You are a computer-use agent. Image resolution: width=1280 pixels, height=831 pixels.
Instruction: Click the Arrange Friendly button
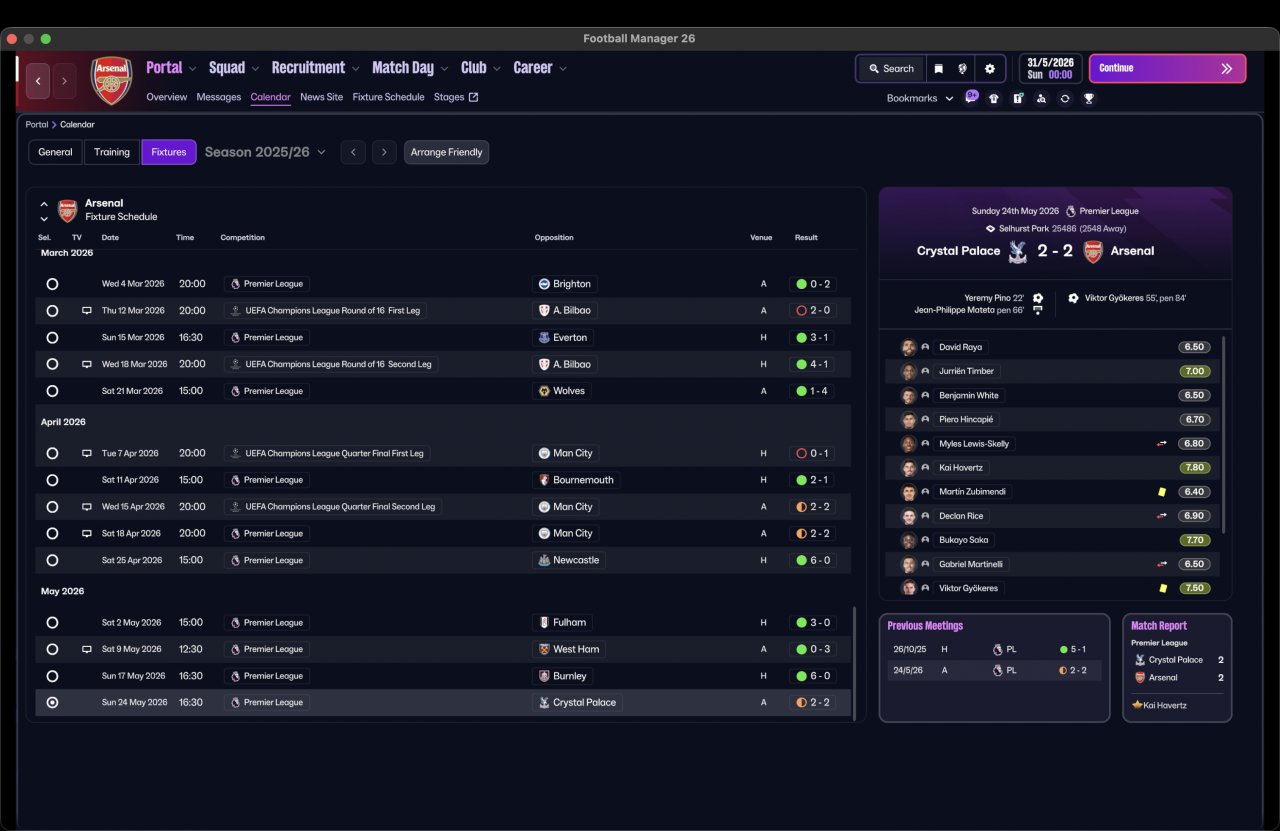tap(447, 152)
